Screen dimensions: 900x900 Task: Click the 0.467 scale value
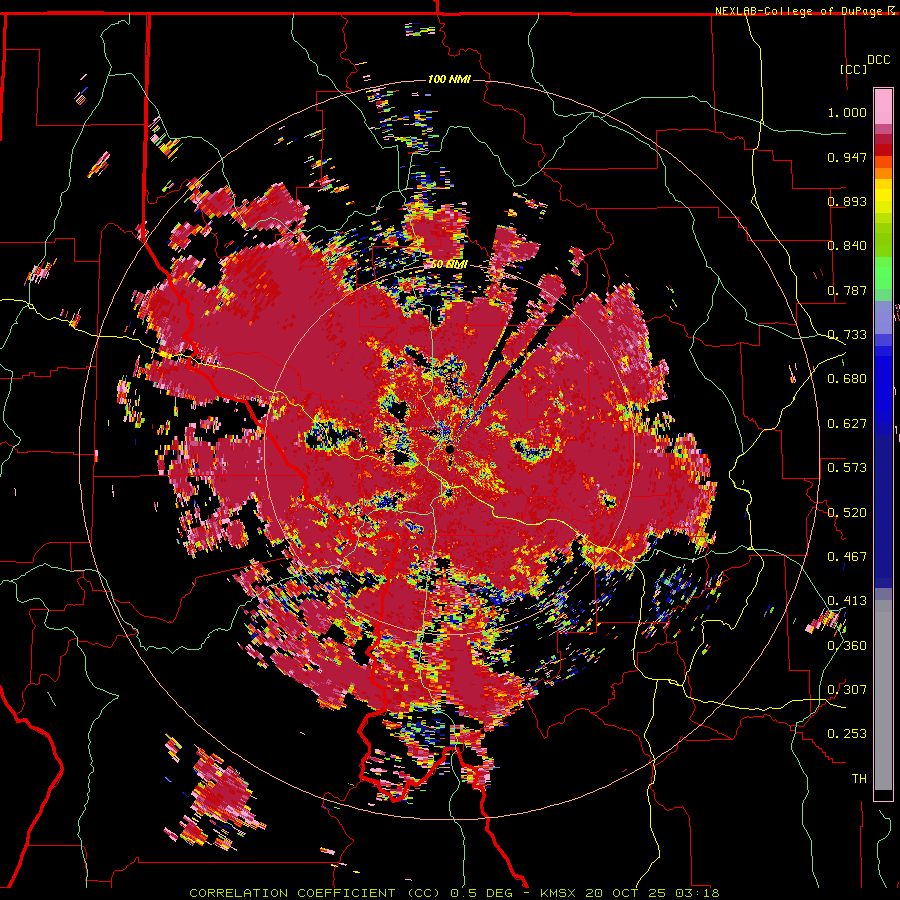pyautogui.click(x=847, y=556)
